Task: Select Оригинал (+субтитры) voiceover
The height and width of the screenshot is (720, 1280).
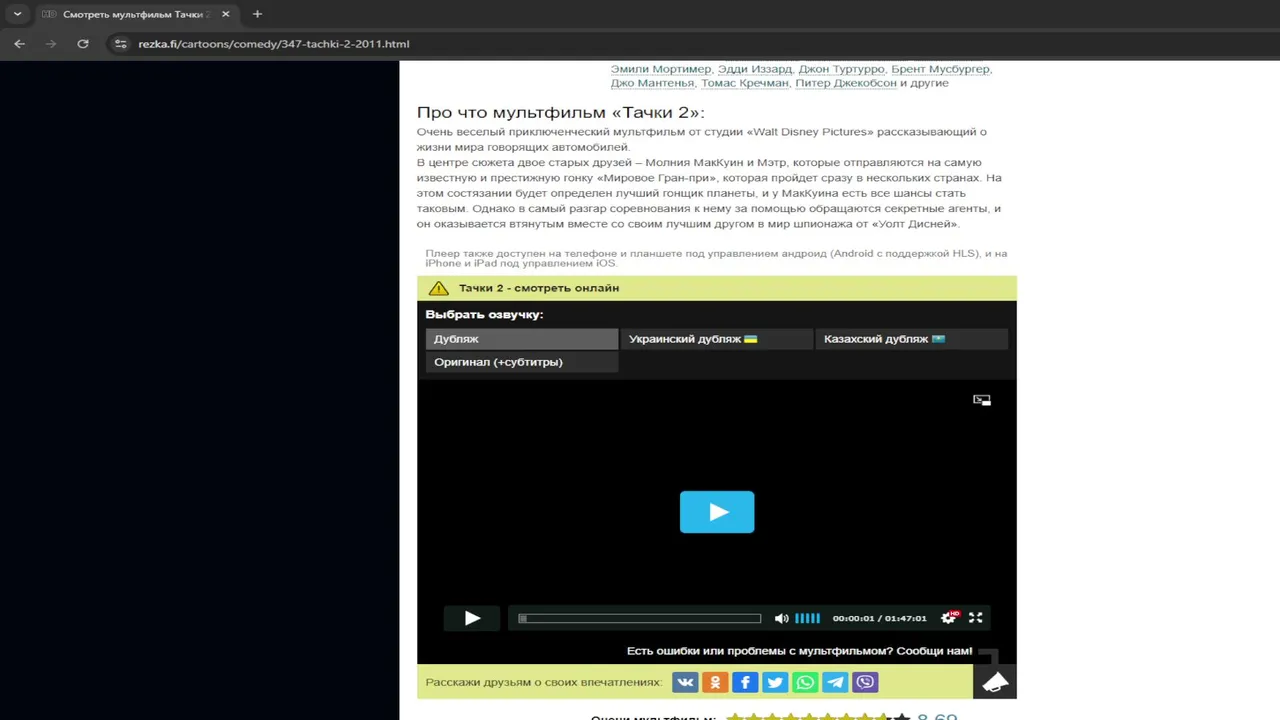Action: (522, 362)
